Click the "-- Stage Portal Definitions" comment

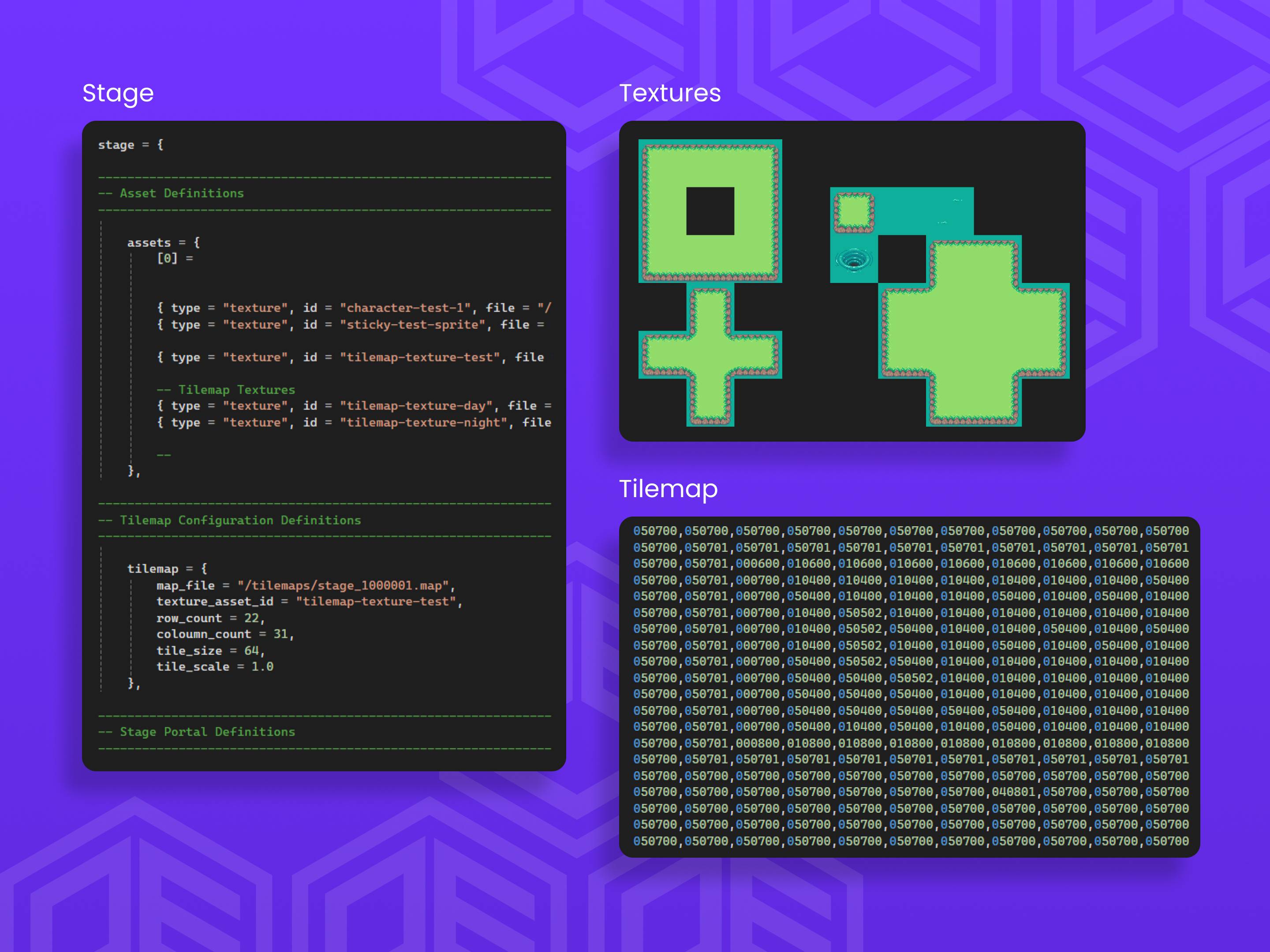196,732
